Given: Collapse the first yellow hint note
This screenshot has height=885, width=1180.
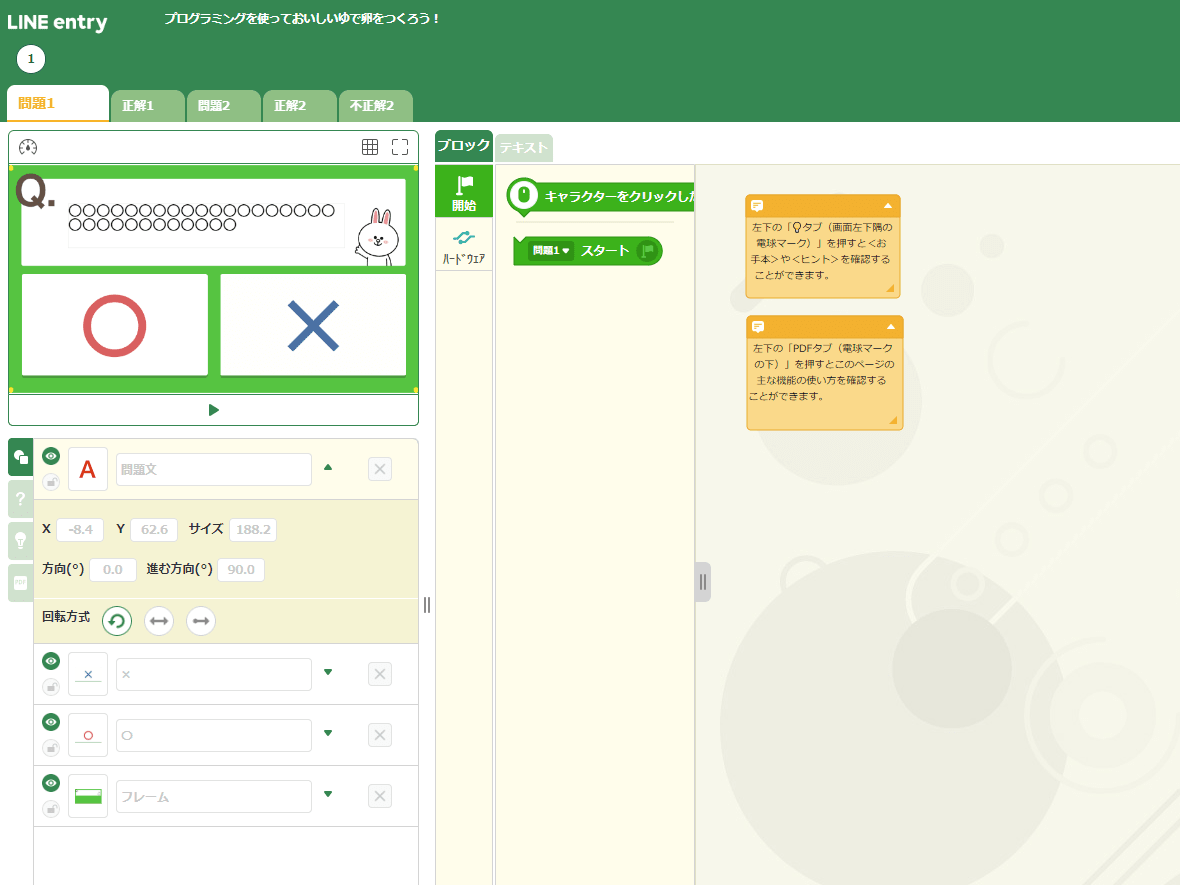Looking at the screenshot, I should pyautogui.click(x=888, y=205).
